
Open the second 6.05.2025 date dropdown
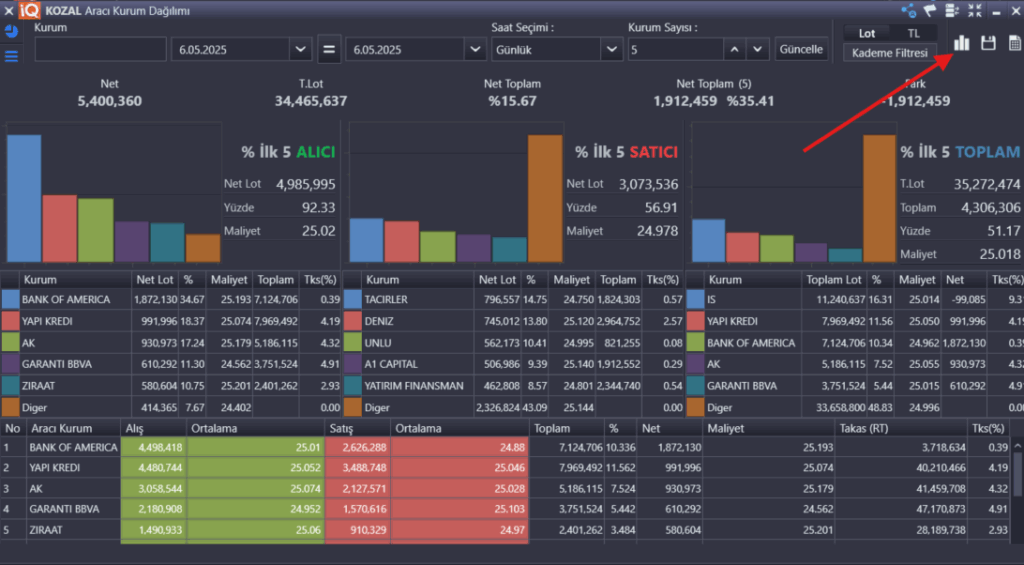[475, 50]
